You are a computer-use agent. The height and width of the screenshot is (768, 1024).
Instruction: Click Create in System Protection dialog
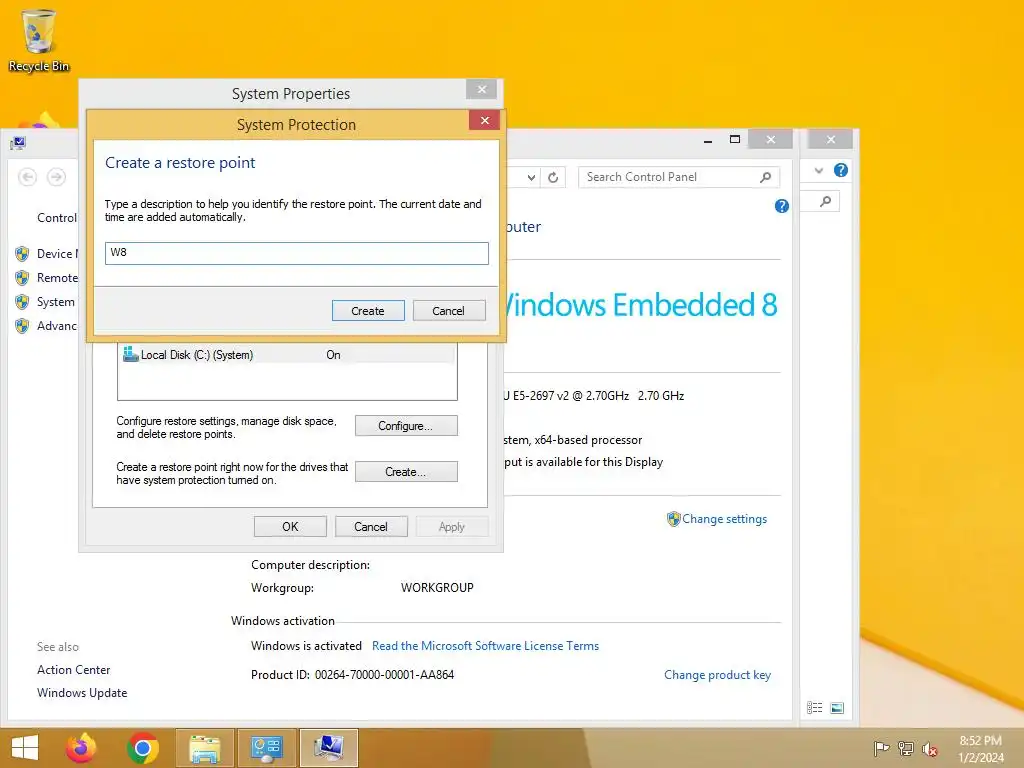point(368,311)
